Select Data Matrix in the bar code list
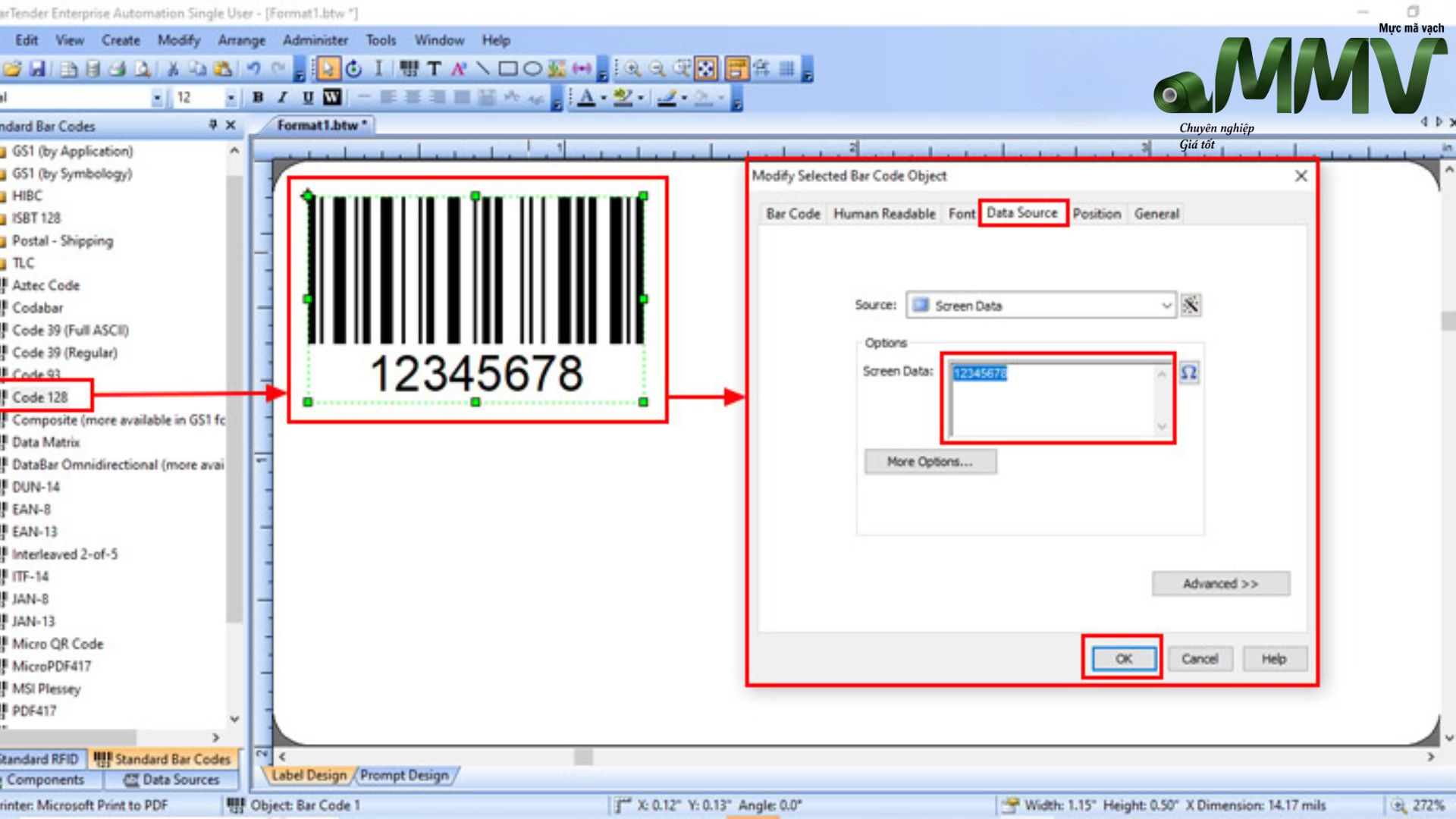1456x819 pixels. [x=46, y=442]
